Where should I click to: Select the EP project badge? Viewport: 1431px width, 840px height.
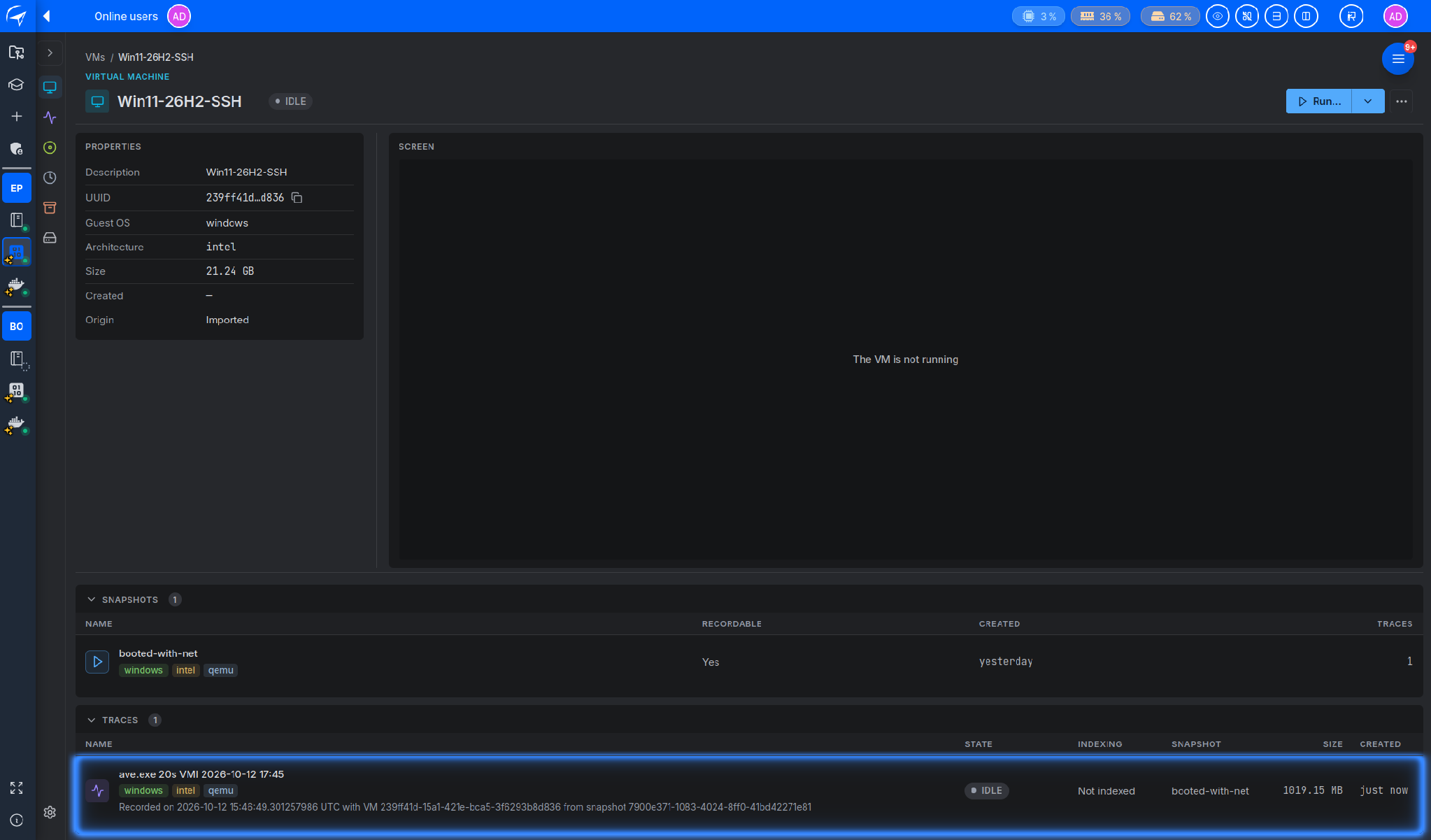[x=16, y=188]
